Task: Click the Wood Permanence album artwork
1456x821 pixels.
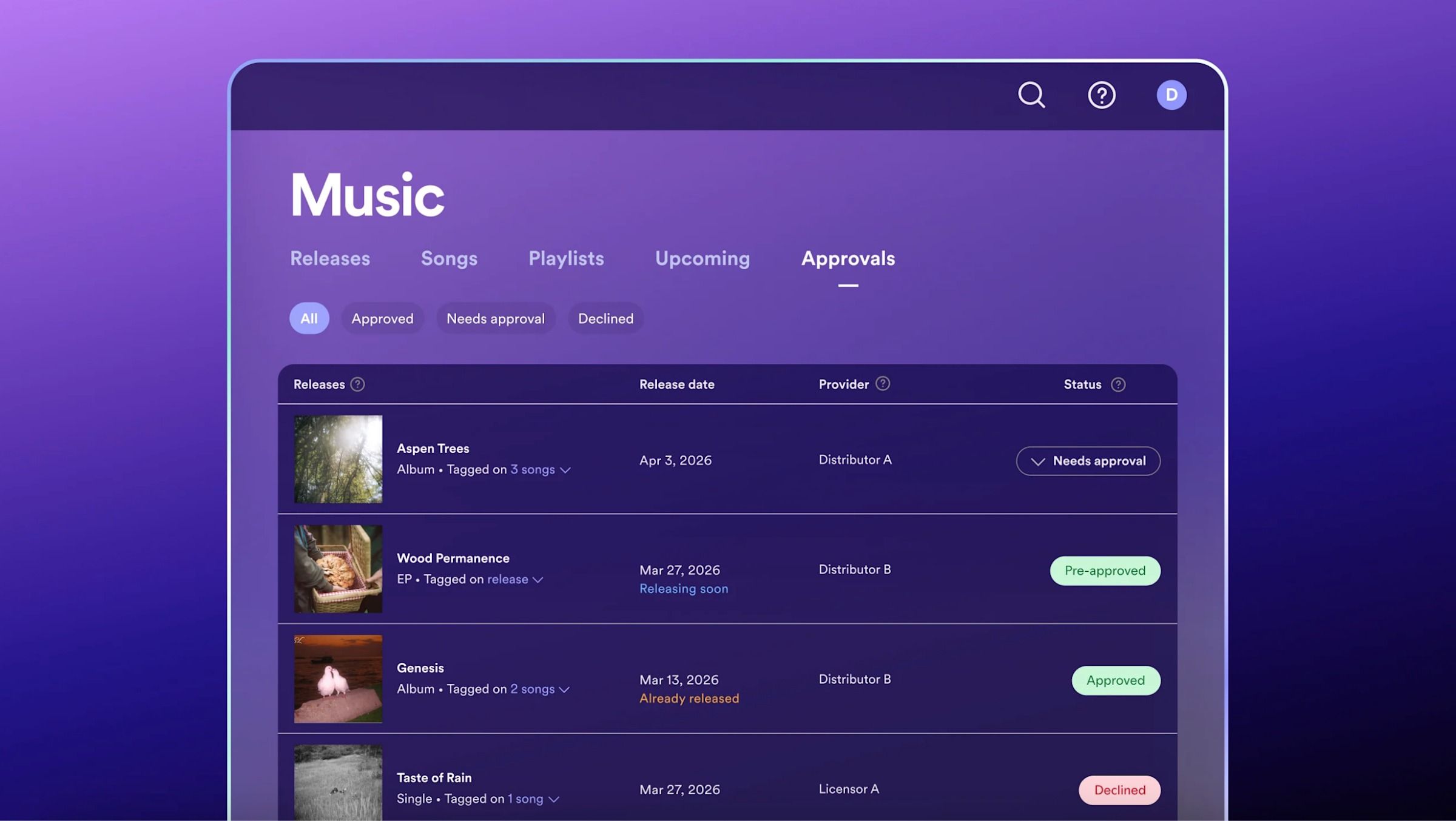Action: click(x=338, y=569)
